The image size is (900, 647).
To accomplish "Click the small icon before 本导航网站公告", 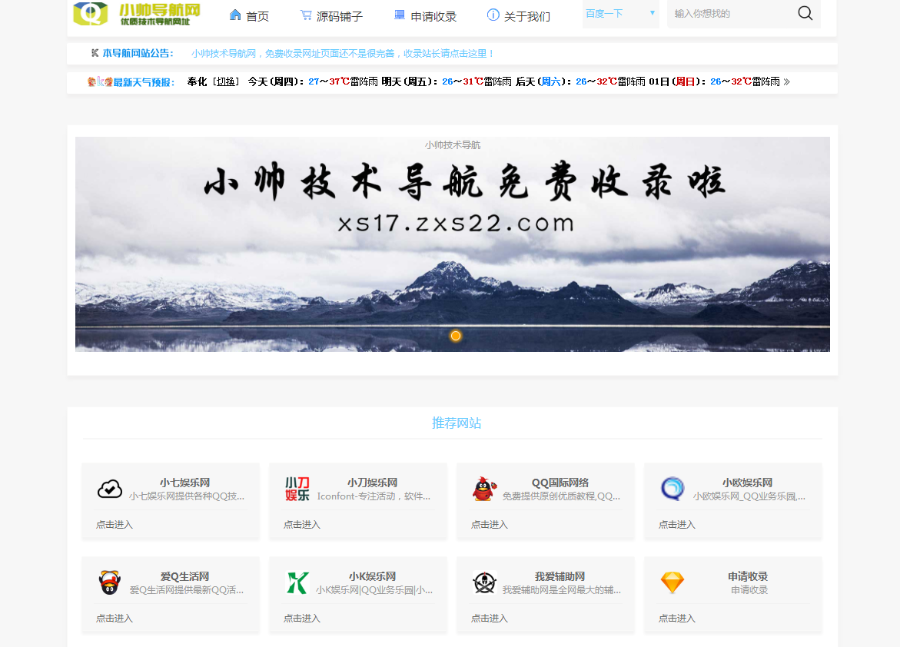I will pyautogui.click(x=95, y=53).
